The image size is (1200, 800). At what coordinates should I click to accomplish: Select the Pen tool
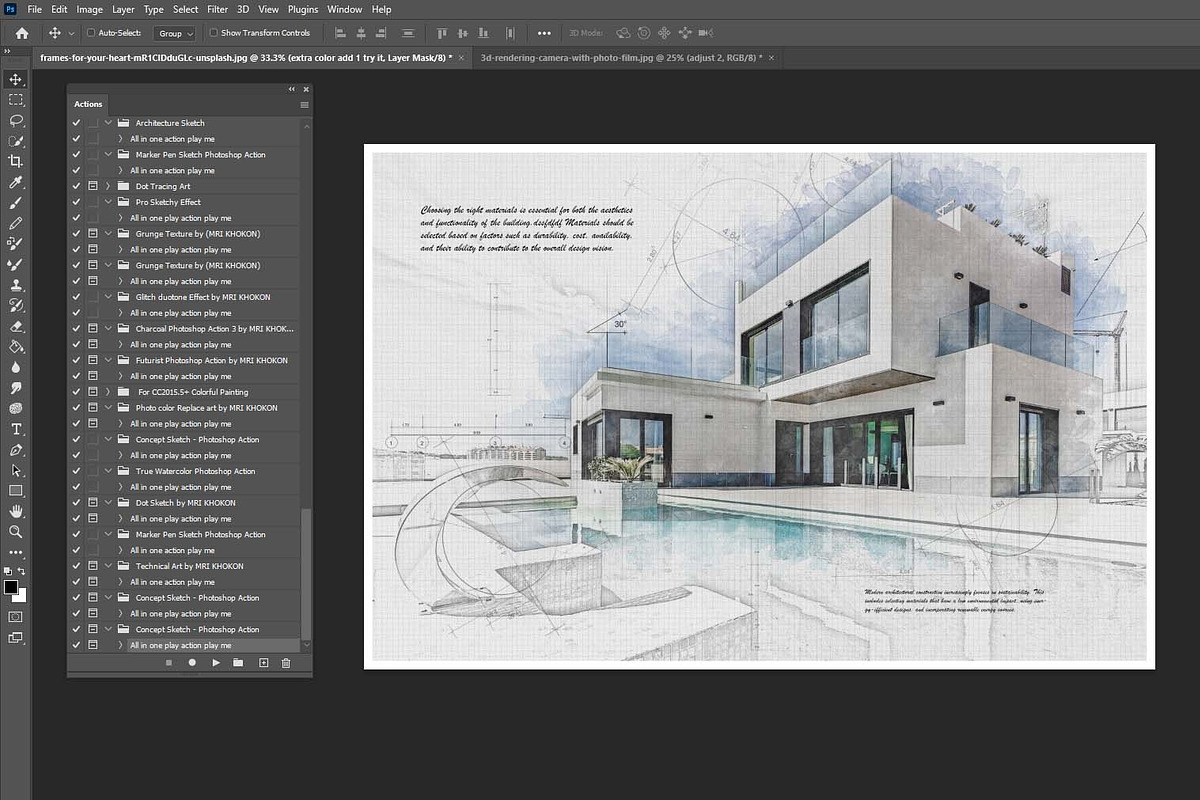(15, 449)
